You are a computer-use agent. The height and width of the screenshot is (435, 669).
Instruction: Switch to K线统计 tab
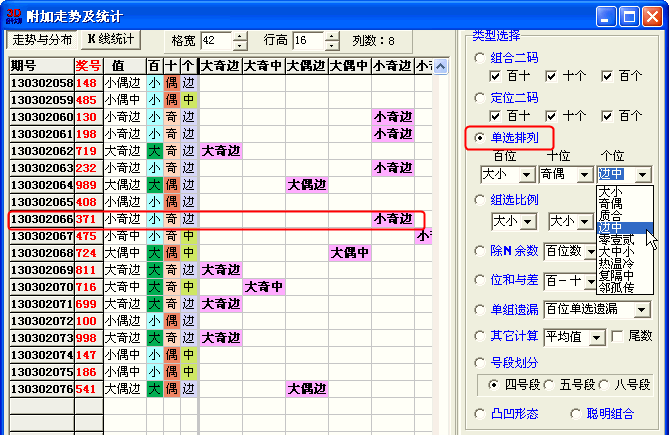pyautogui.click(x=110, y=39)
